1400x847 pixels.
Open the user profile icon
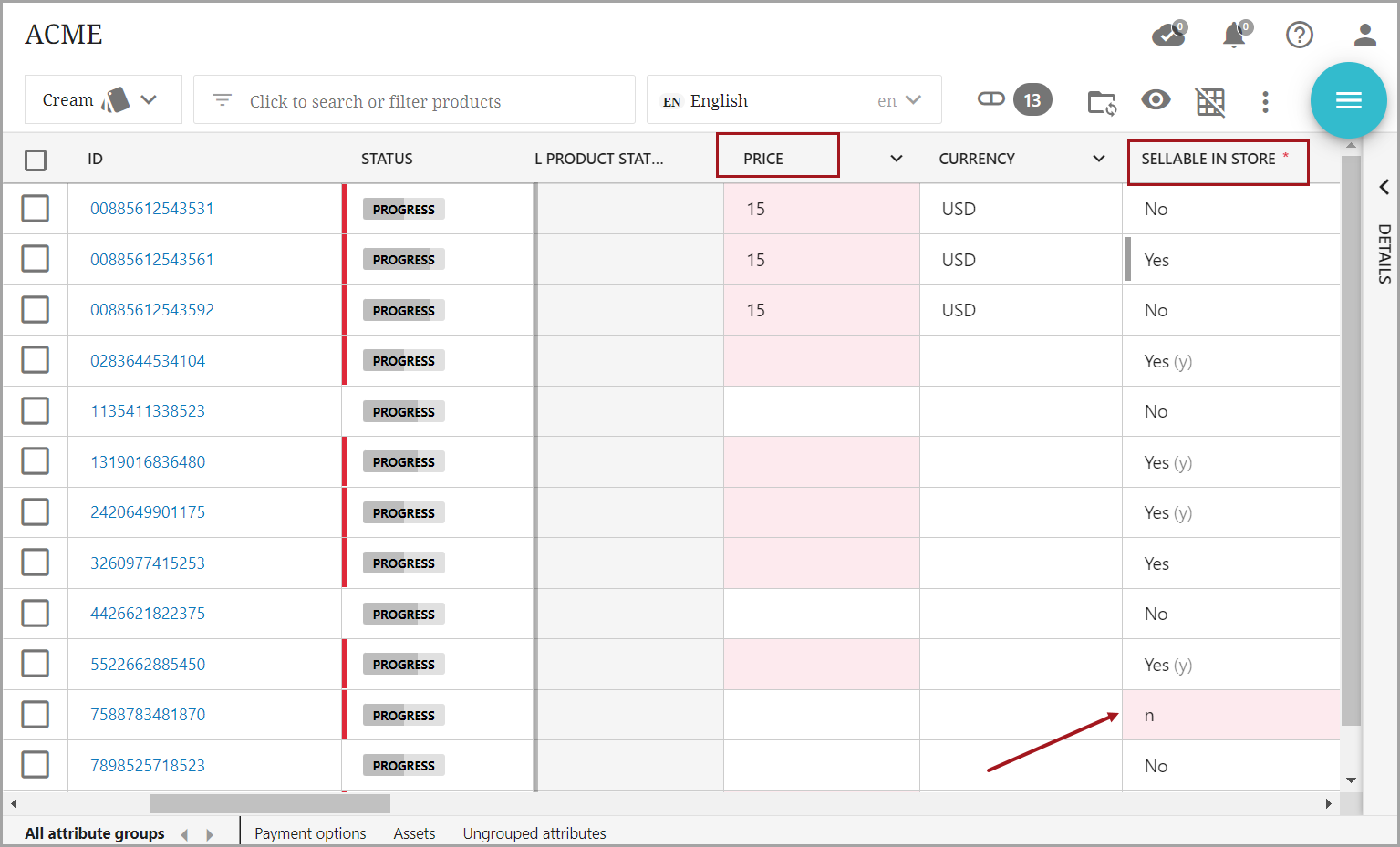tap(1364, 35)
